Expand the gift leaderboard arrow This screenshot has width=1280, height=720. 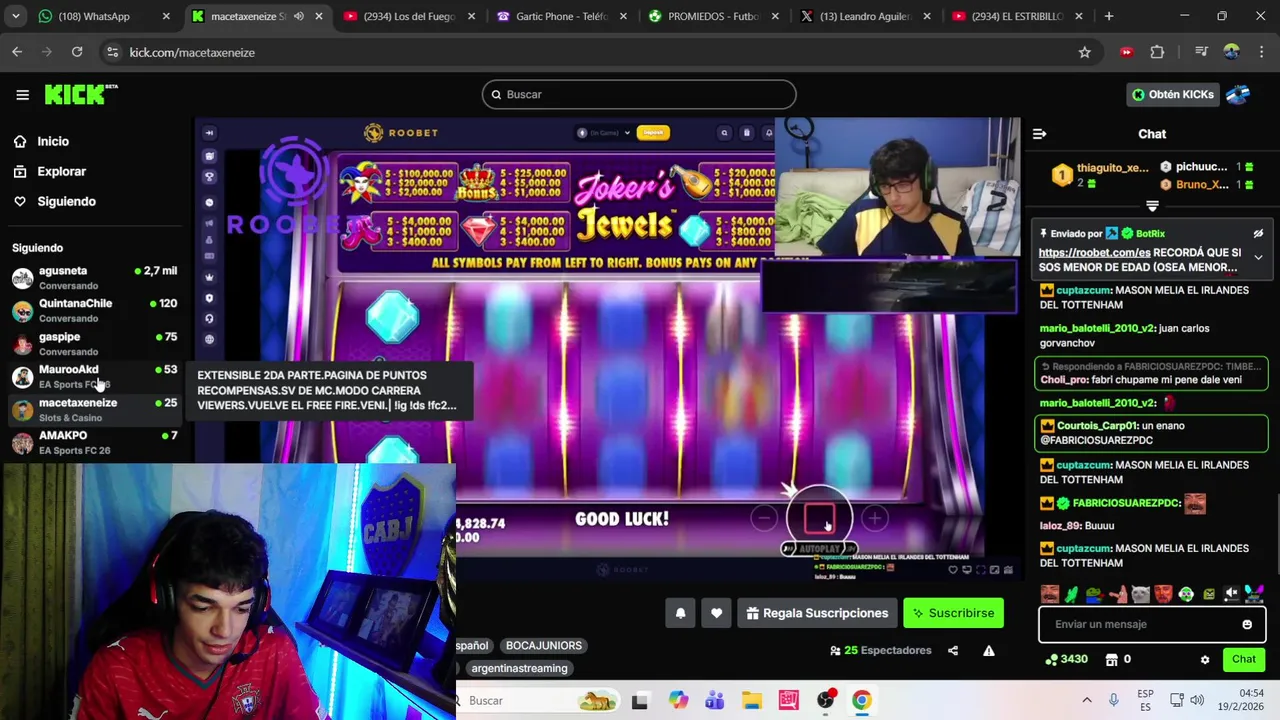click(1152, 205)
